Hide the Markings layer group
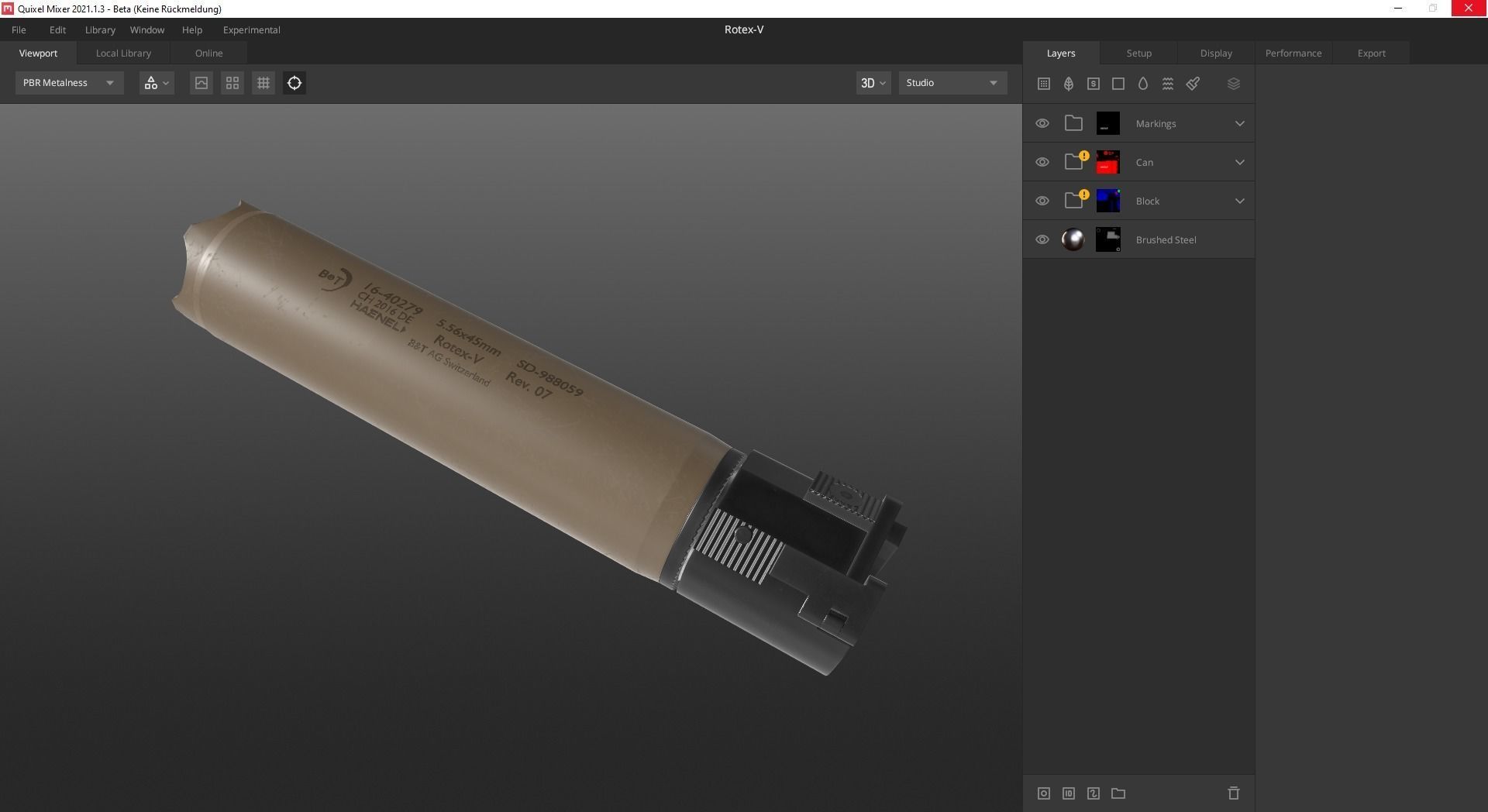 pyautogui.click(x=1042, y=123)
